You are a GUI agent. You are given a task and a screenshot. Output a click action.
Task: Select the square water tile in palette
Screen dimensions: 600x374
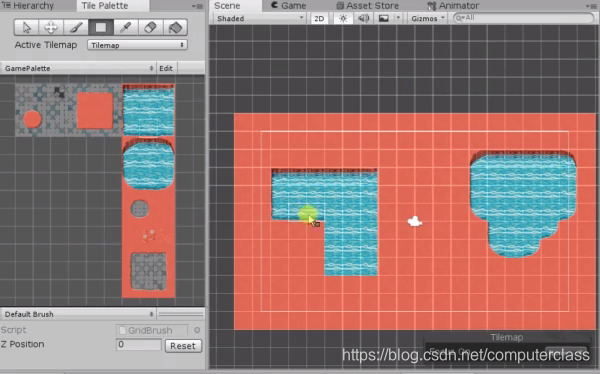(148, 110)
